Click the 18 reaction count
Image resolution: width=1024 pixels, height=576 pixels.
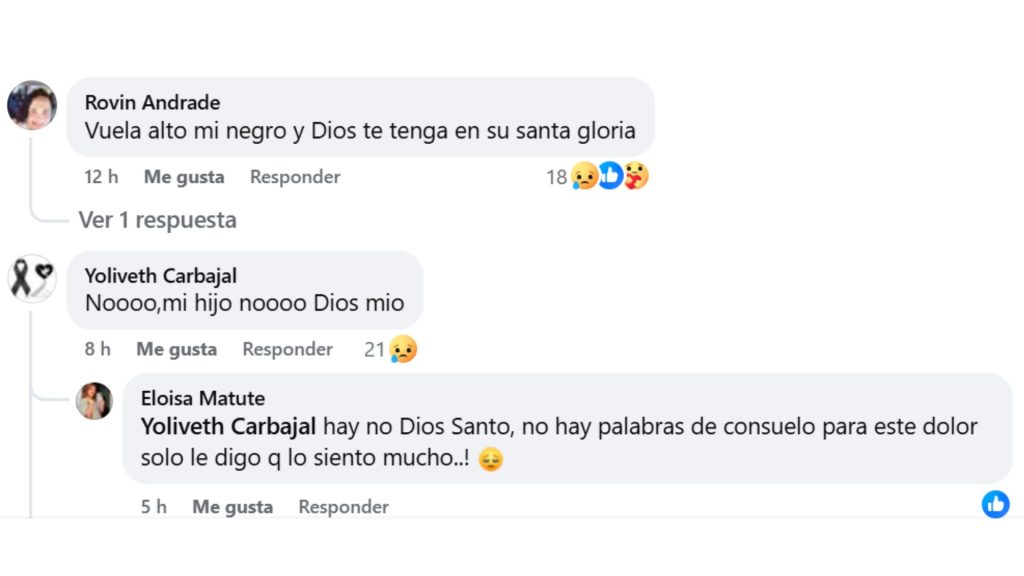pyautogui.click(x=555, y=175)
